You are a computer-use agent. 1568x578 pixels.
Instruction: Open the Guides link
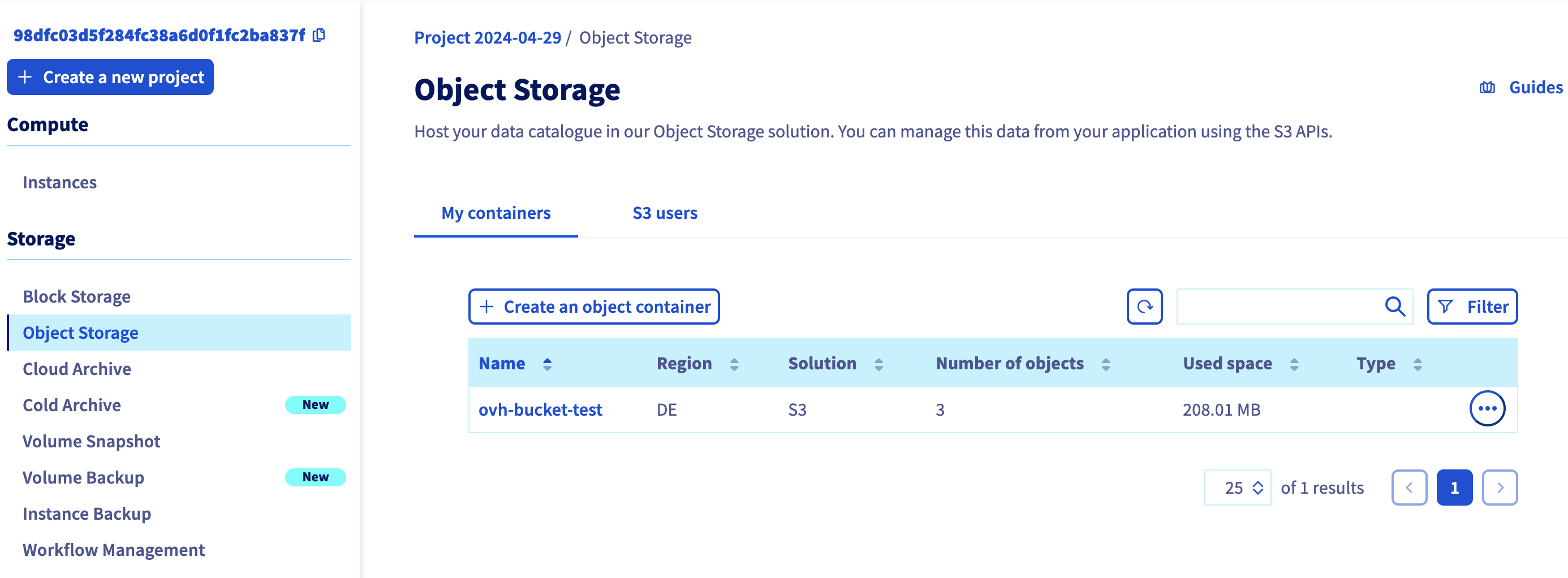tap(1535, 88)
